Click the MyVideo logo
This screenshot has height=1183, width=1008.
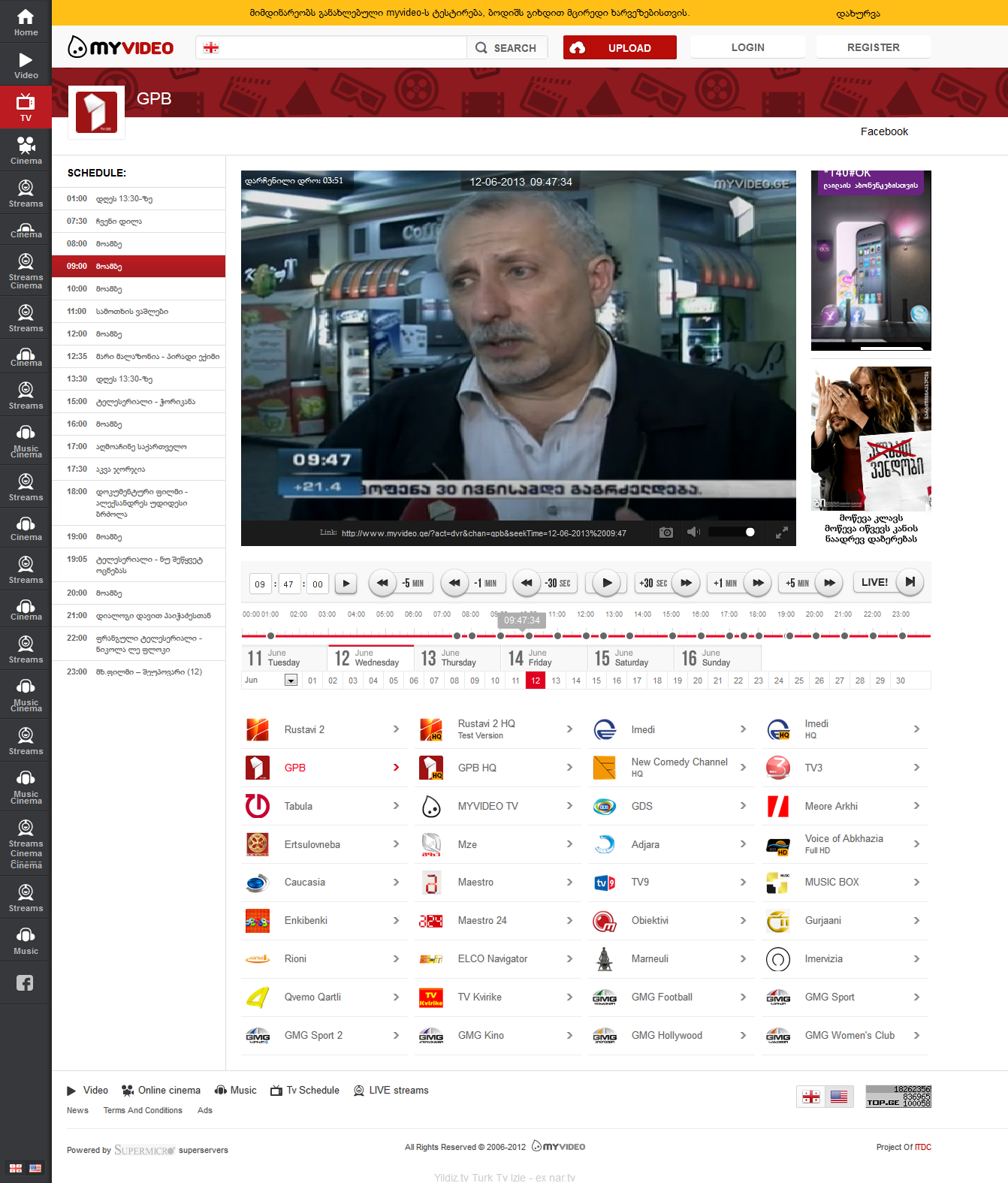[x=121, y=47]
